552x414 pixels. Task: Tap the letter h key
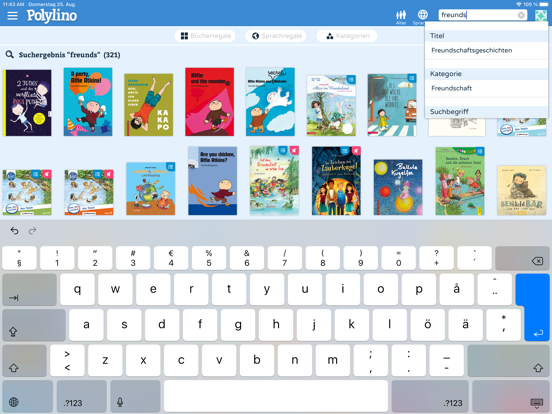(276, 325)
